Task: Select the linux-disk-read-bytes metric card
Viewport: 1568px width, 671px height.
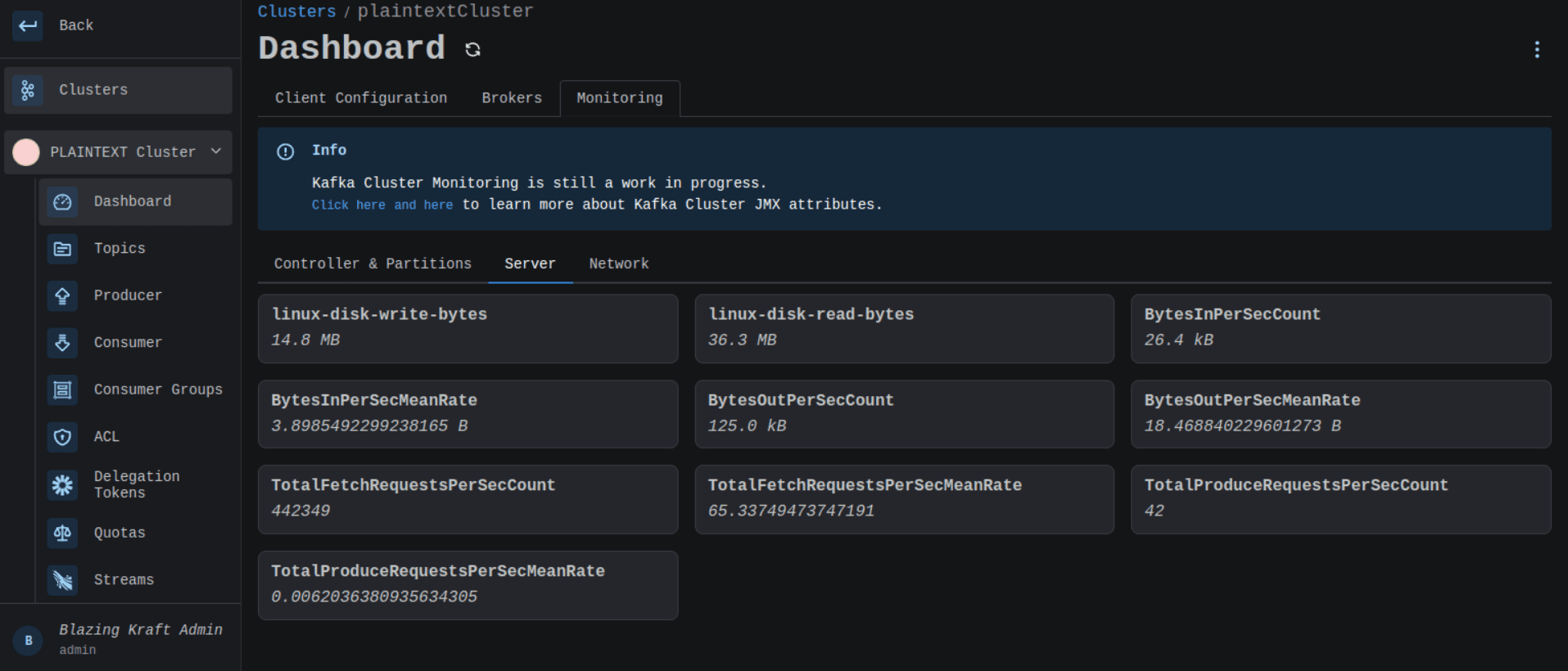Action: coord(904,328)
